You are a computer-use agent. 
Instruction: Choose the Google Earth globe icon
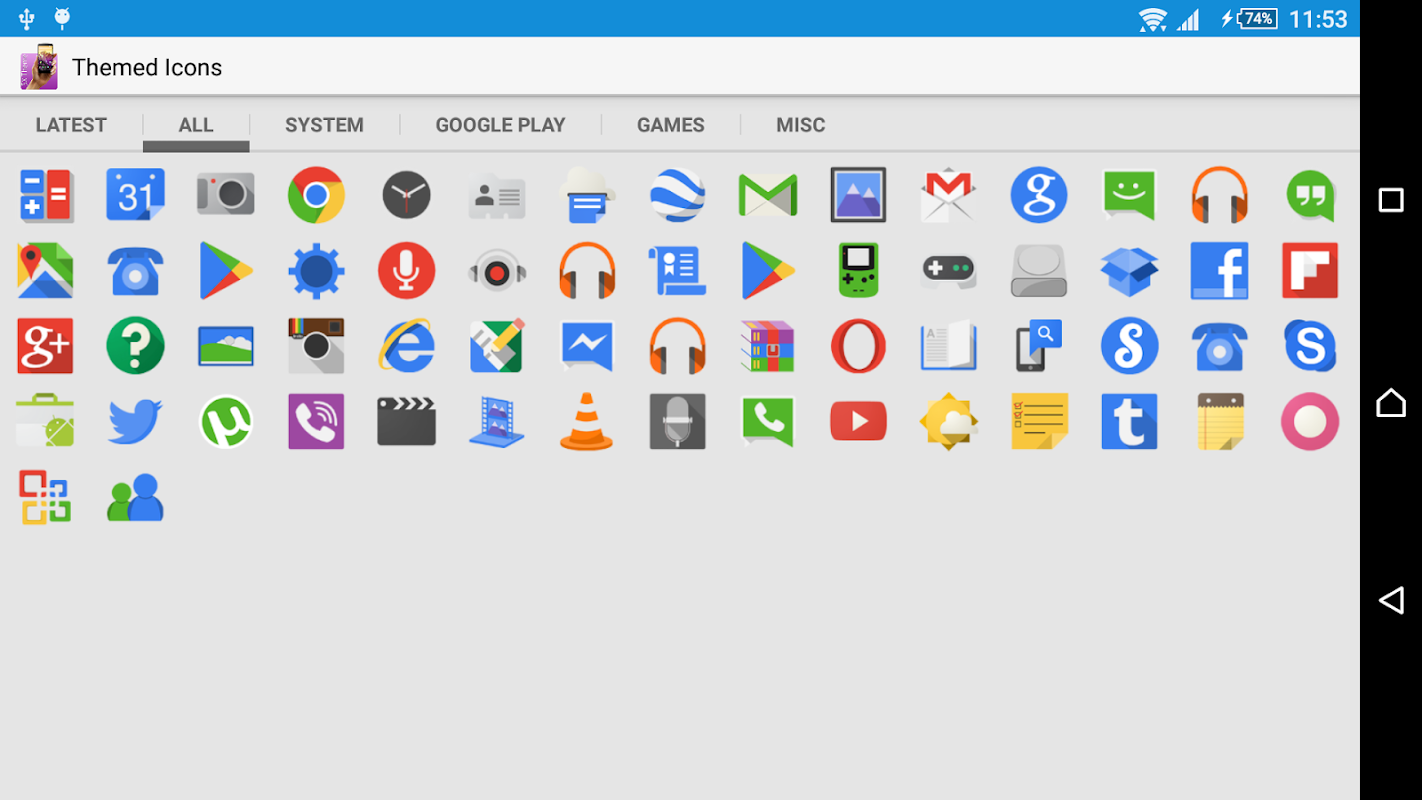677,195
